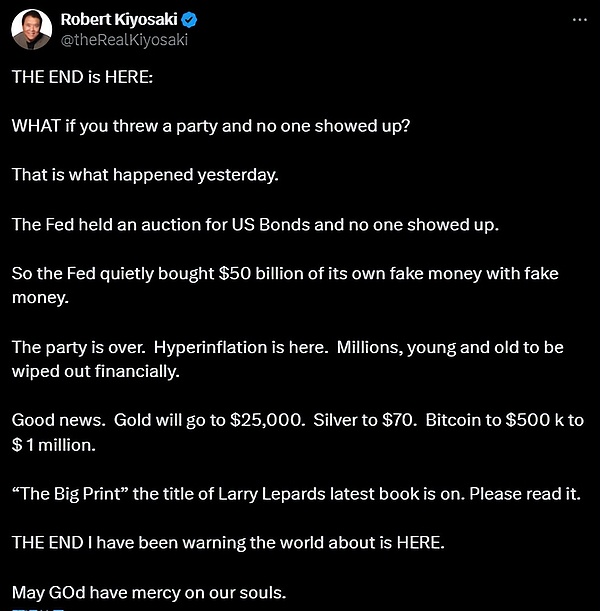Click the Fed auction for US Bonds sentence
Image resolution: width=600 pixels, height=611 pixels.
coord(255,224)
